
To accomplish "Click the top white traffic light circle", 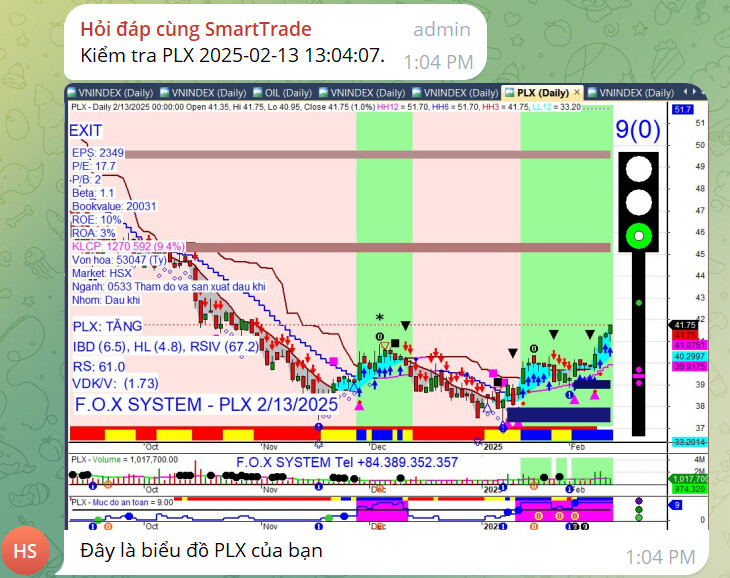I will (639, 168).
